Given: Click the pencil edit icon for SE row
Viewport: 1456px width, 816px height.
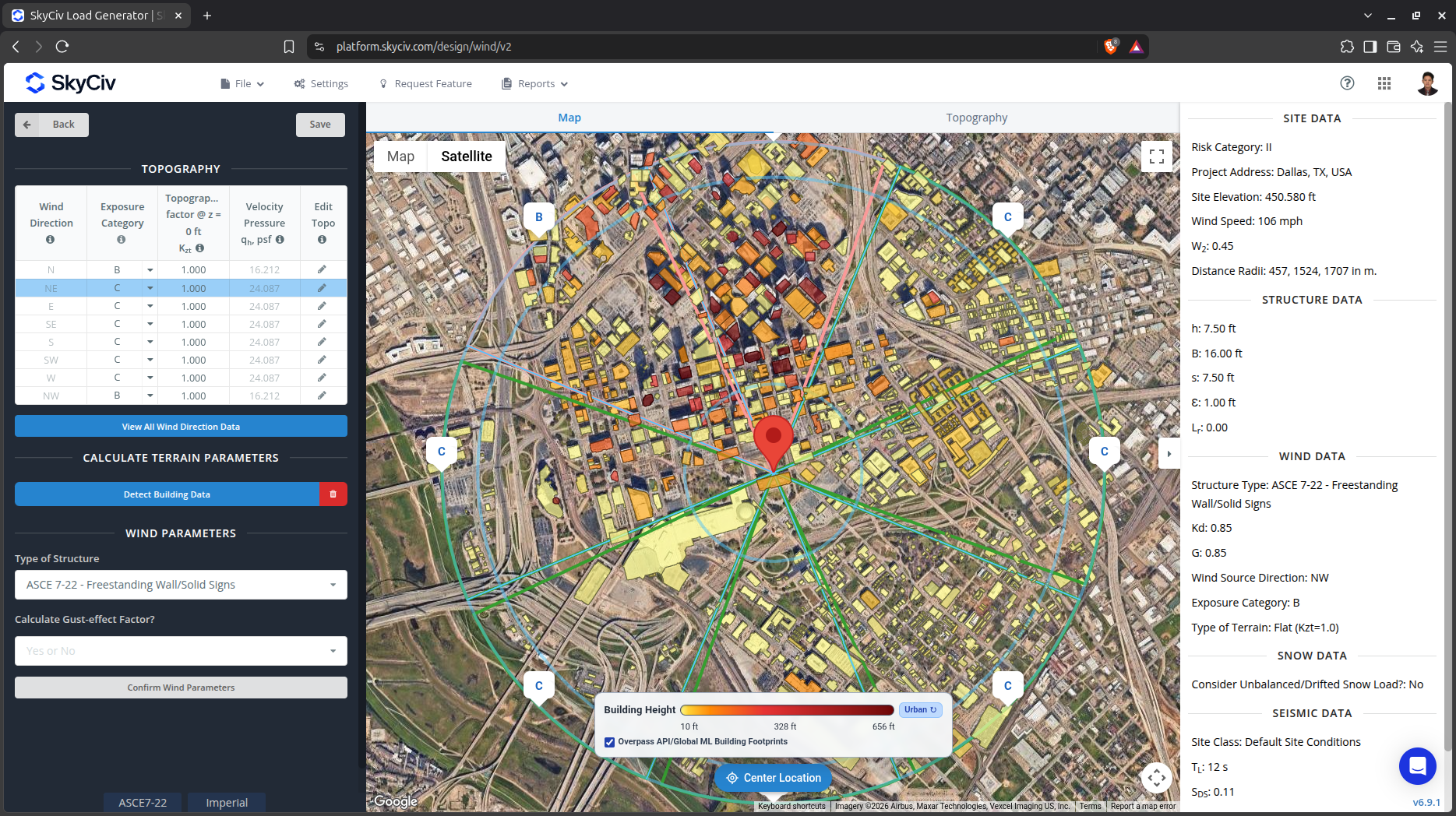Looking at the screenshot, I should [x=322, y=324].
